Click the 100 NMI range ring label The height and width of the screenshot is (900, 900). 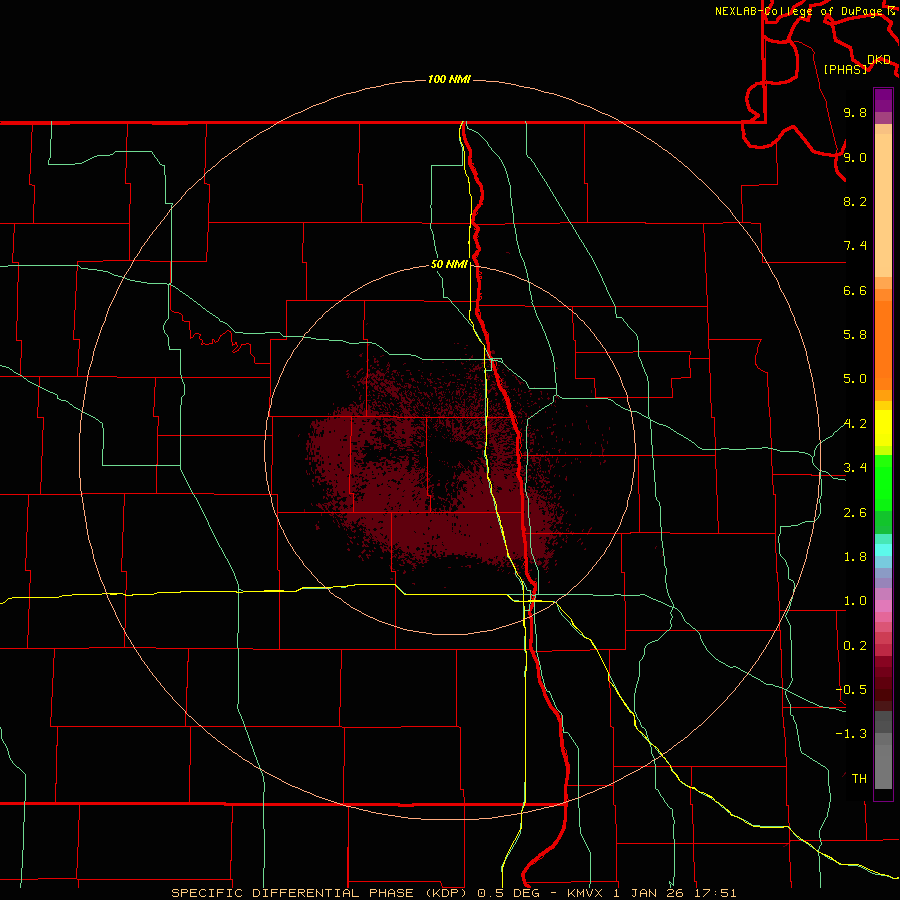coord(449,79)
